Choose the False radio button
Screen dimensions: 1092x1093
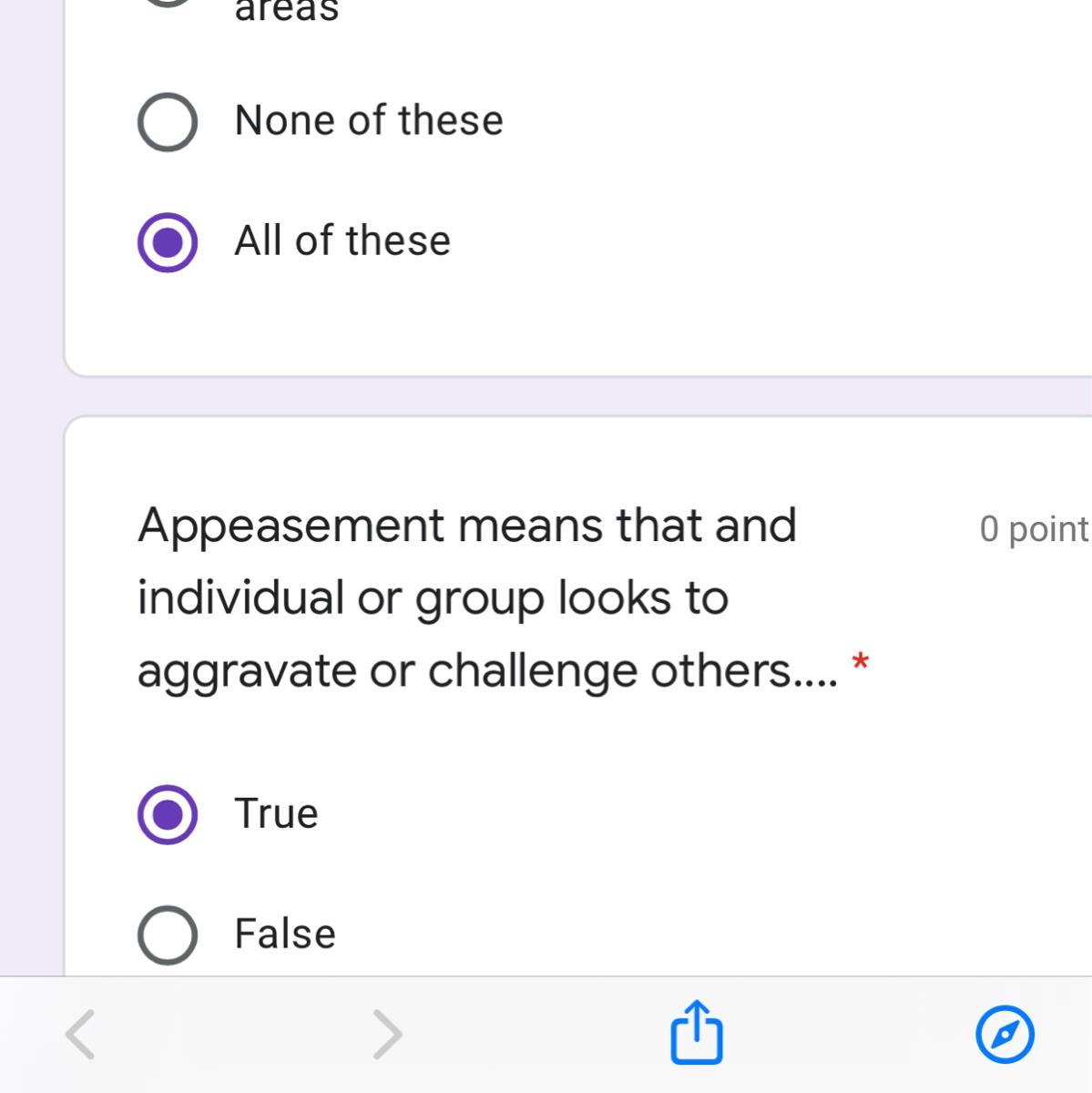168,935
